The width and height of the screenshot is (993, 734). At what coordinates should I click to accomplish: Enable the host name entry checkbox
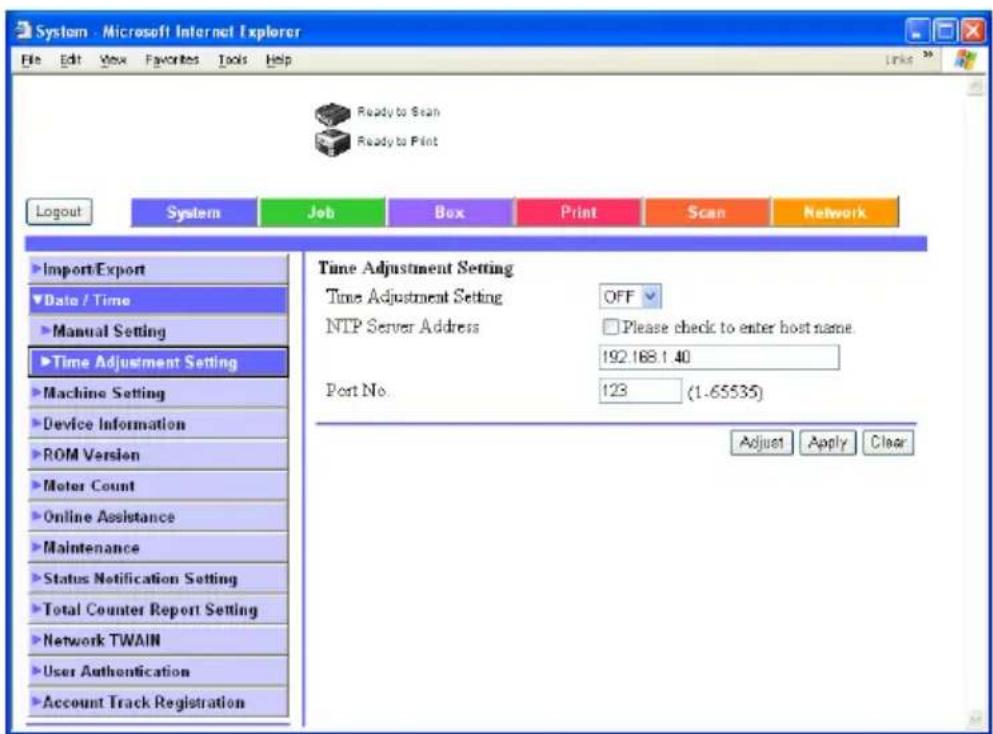coord(610,327)
